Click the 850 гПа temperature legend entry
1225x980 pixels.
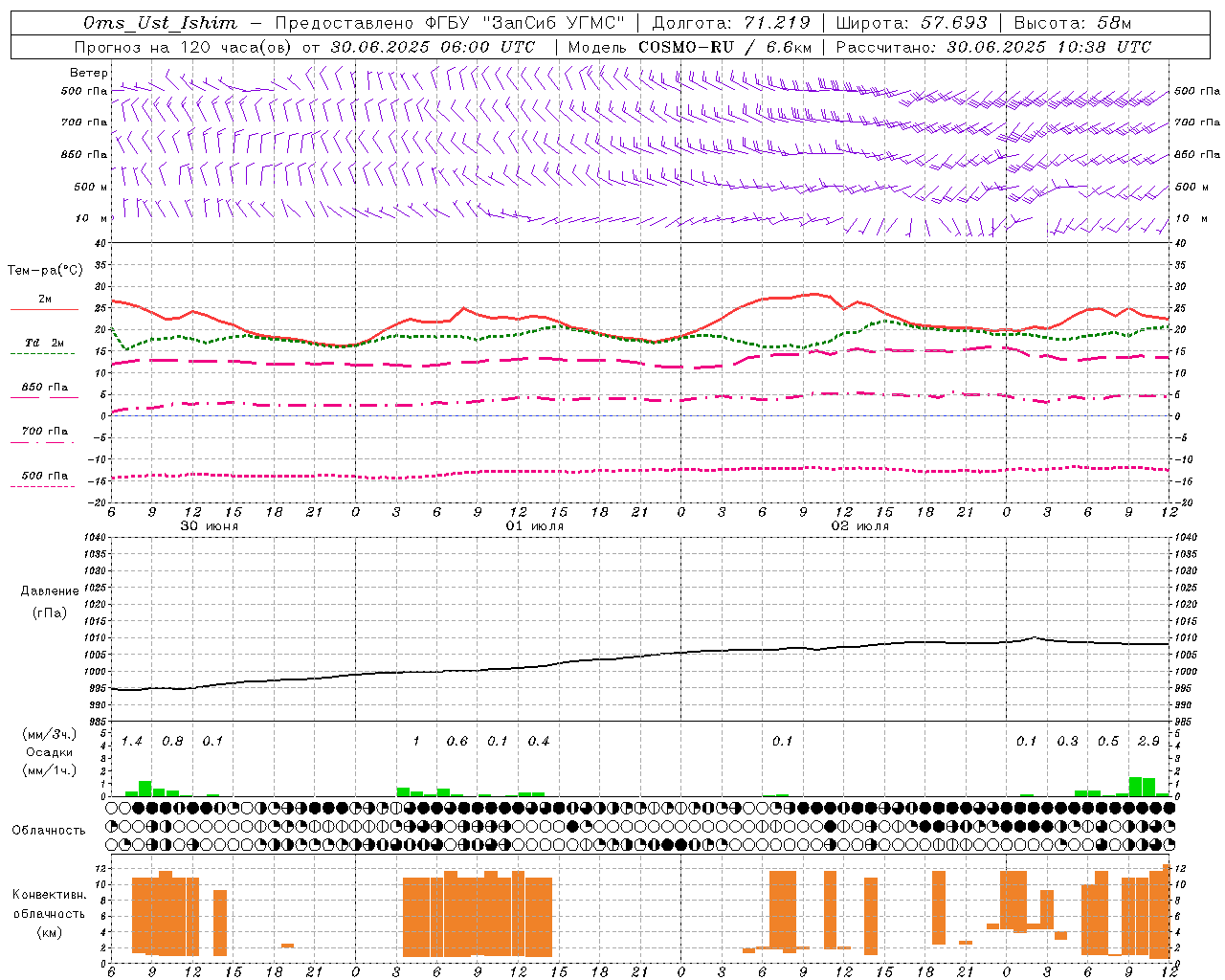[44, 390]
